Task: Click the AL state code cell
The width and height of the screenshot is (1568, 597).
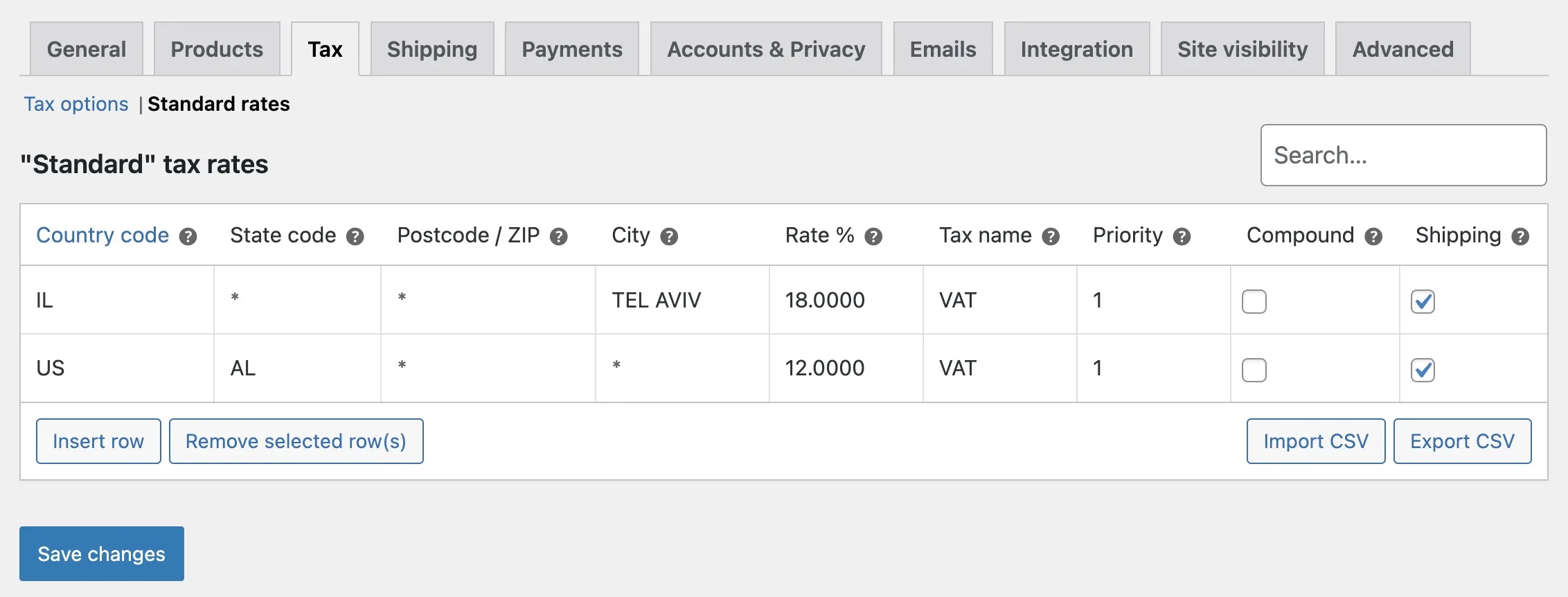Action: 297,368
